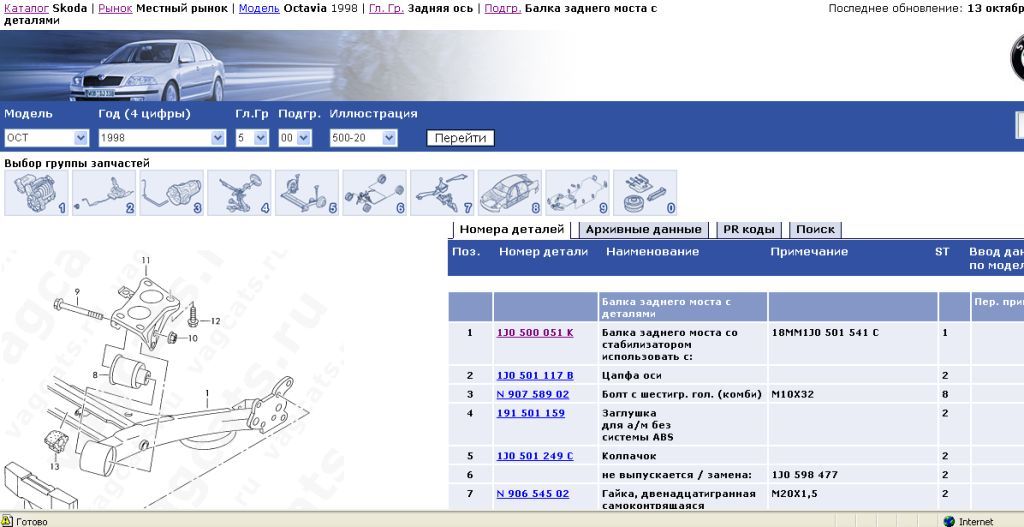Select parts group 9 electrics icon
1024x527 pixels.
pos(577,193)
